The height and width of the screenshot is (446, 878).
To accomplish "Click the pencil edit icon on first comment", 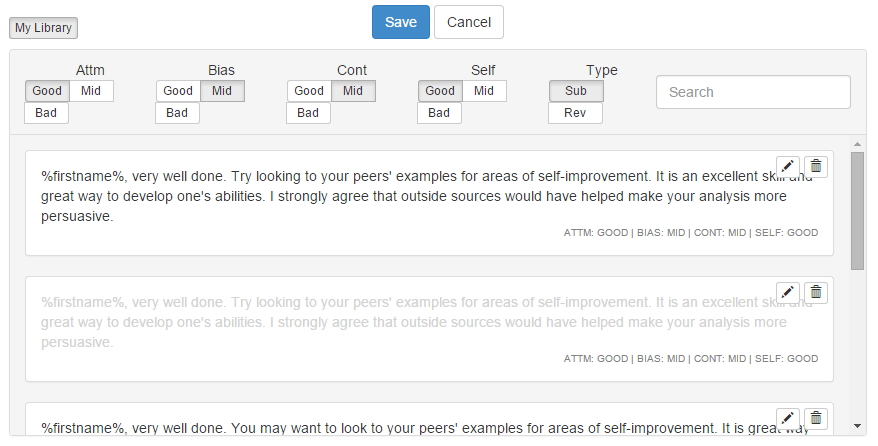I will pyautogui.click(x=788, y=167).
